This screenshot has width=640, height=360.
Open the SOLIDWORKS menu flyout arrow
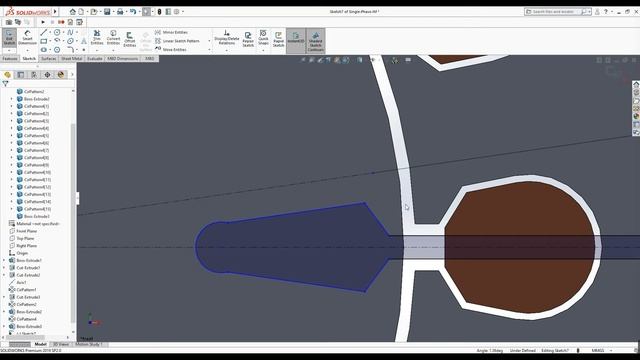point(55,12)
